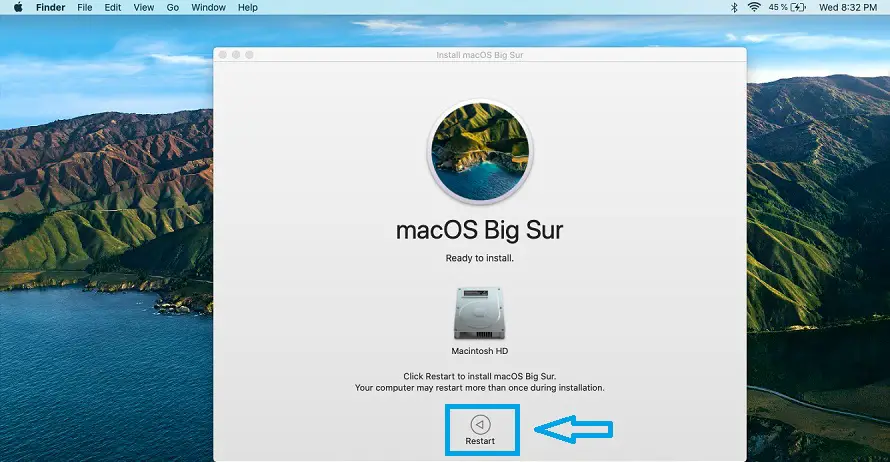The width and height of the screenshot is (890, 462).
Task: Click the Macintosh HD label
Action: coord(480,352)
